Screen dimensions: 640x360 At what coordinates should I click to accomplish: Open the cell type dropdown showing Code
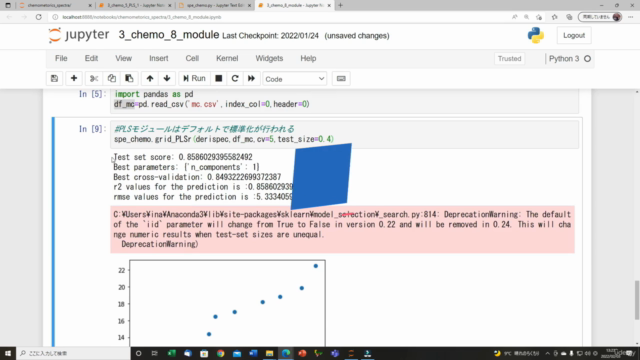(294, 79)
